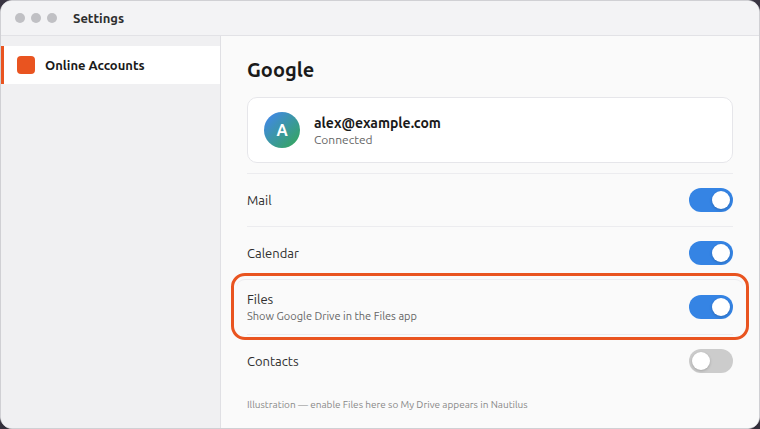Screen dimensions: 760x429
Task: Click the second gray window control dot
Action: 36,18
